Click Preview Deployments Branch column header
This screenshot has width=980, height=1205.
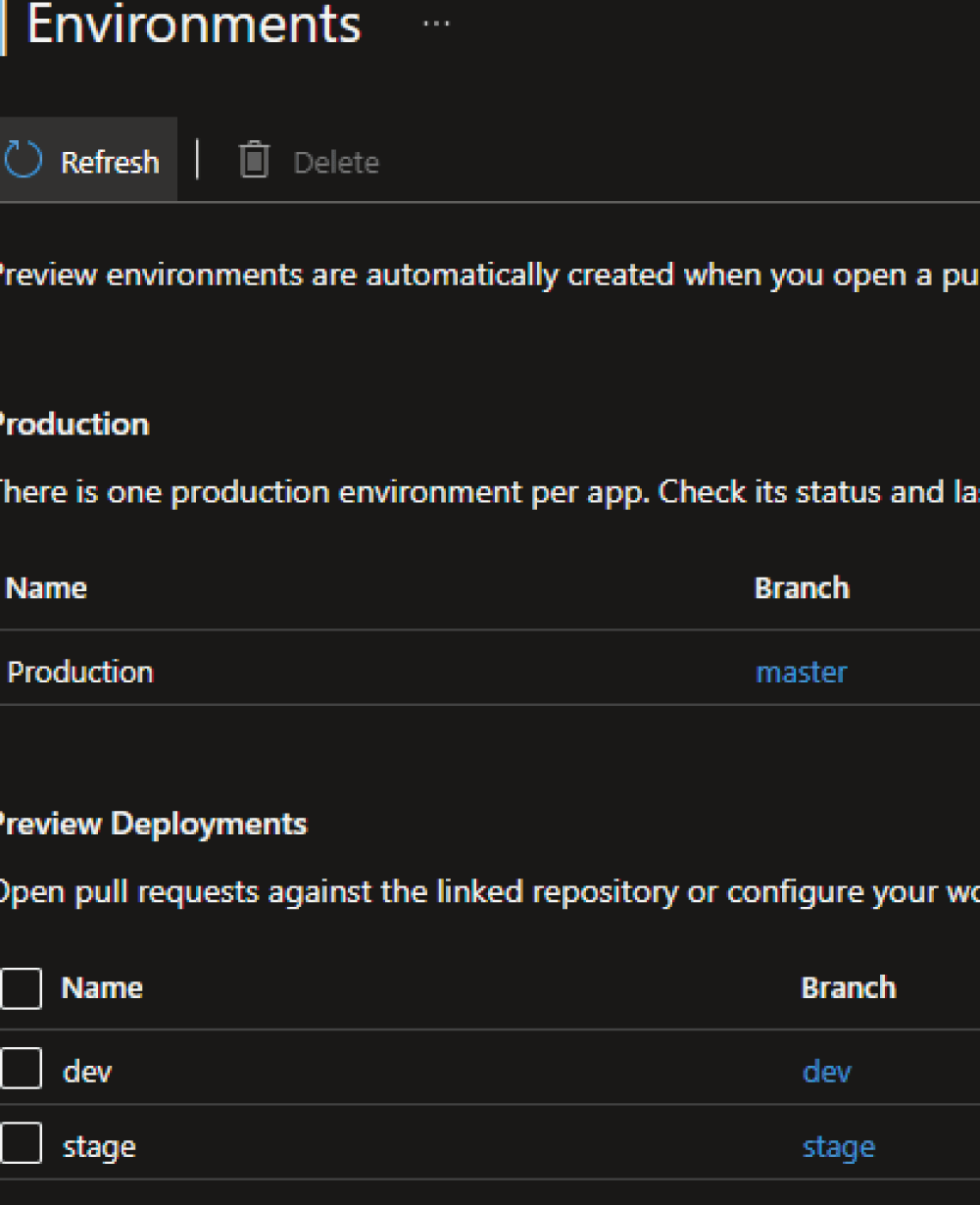pyautogui.click(x=848, y=987)
